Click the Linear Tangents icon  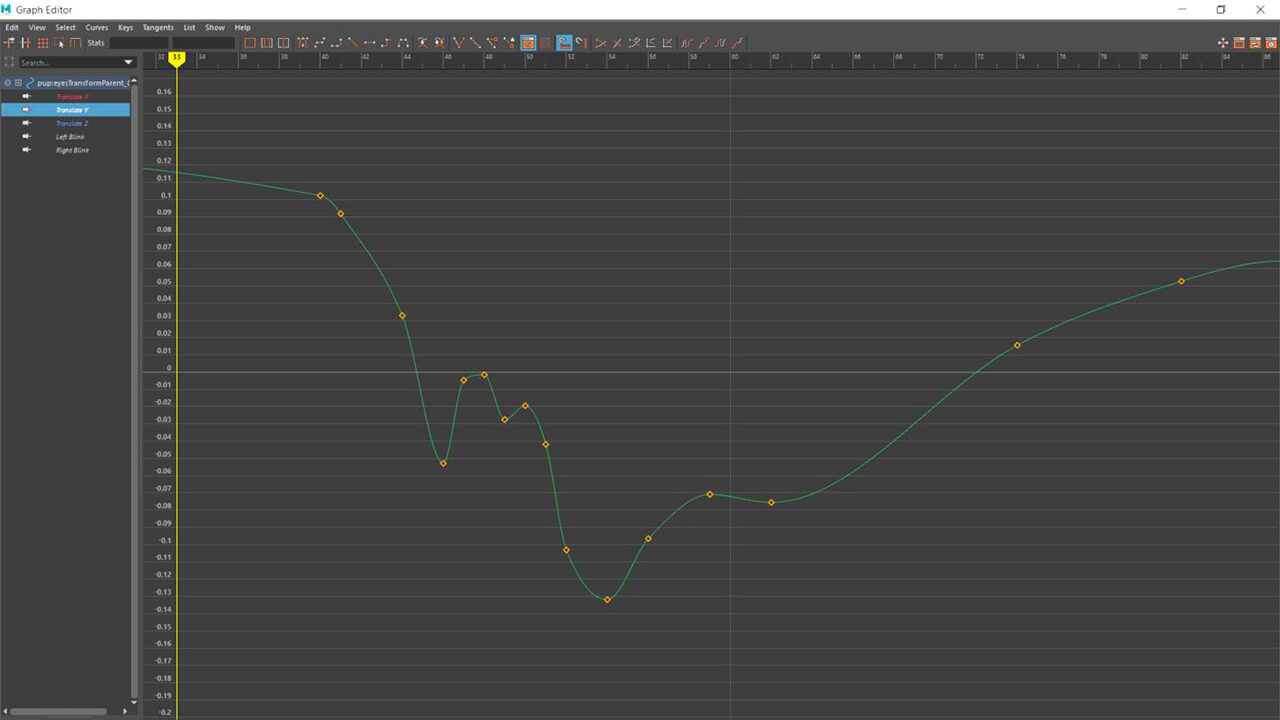(353, 43)
